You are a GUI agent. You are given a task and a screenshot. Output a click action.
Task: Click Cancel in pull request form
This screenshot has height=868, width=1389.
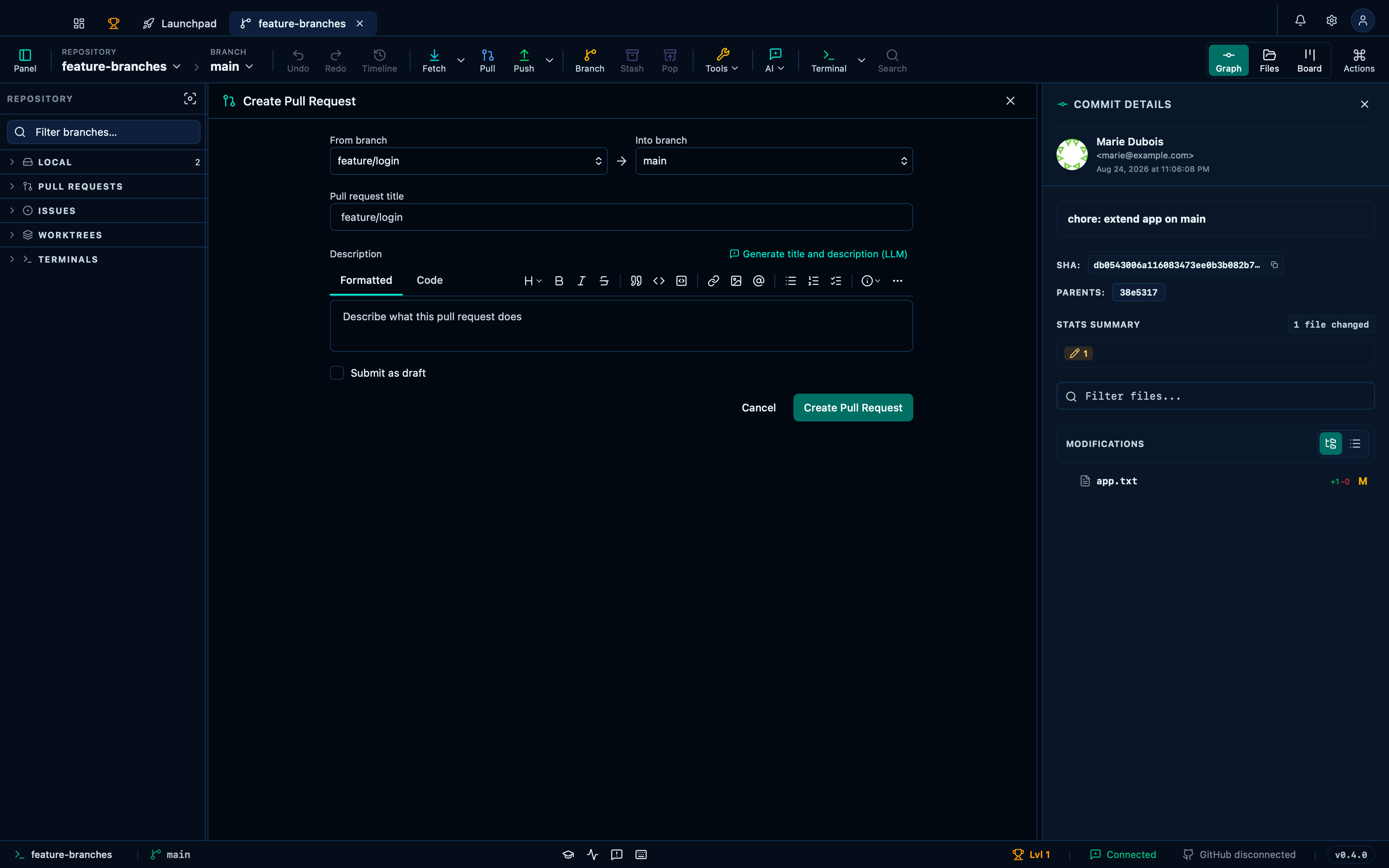coord(758,408)
